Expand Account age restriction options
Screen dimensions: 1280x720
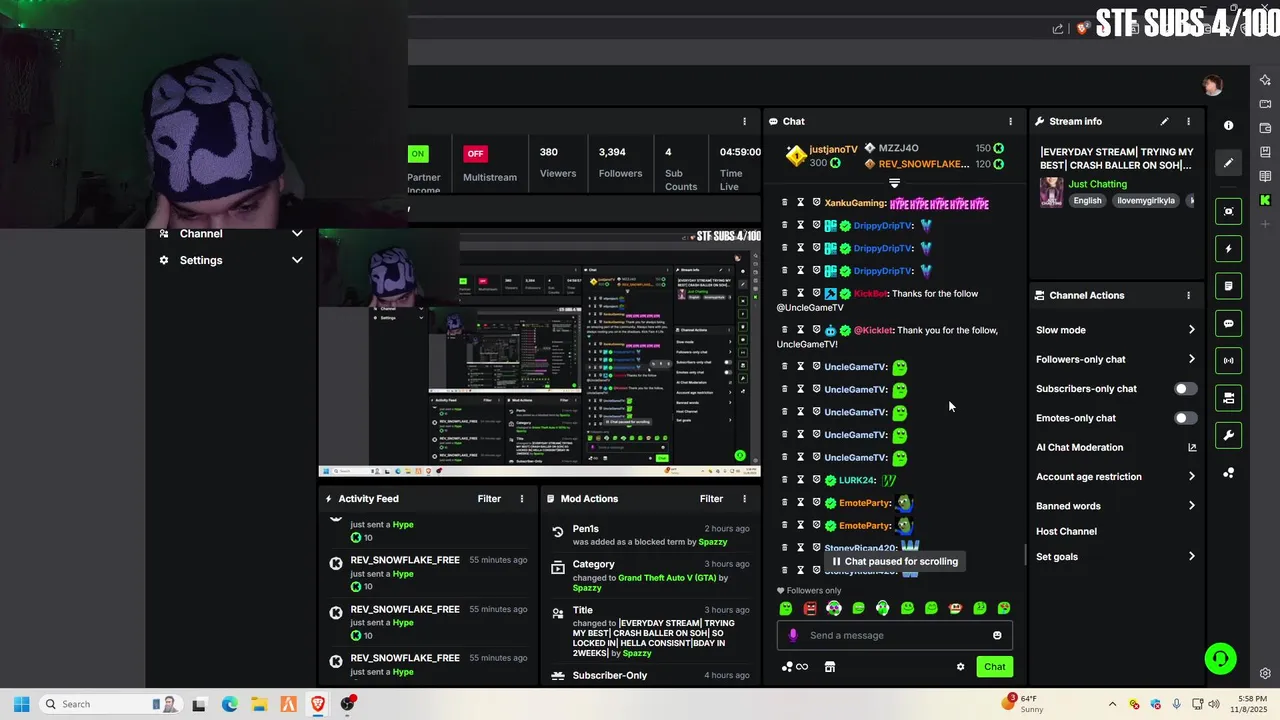(1191, 477)
